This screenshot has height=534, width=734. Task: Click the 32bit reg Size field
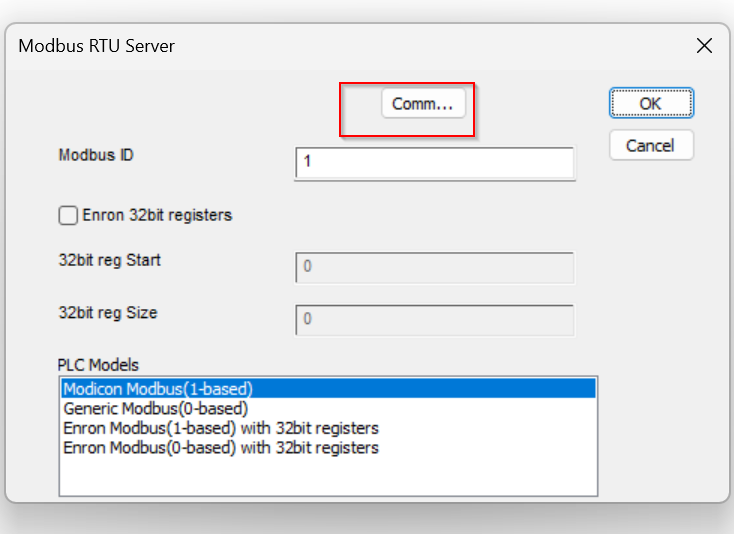pos(435,320)
